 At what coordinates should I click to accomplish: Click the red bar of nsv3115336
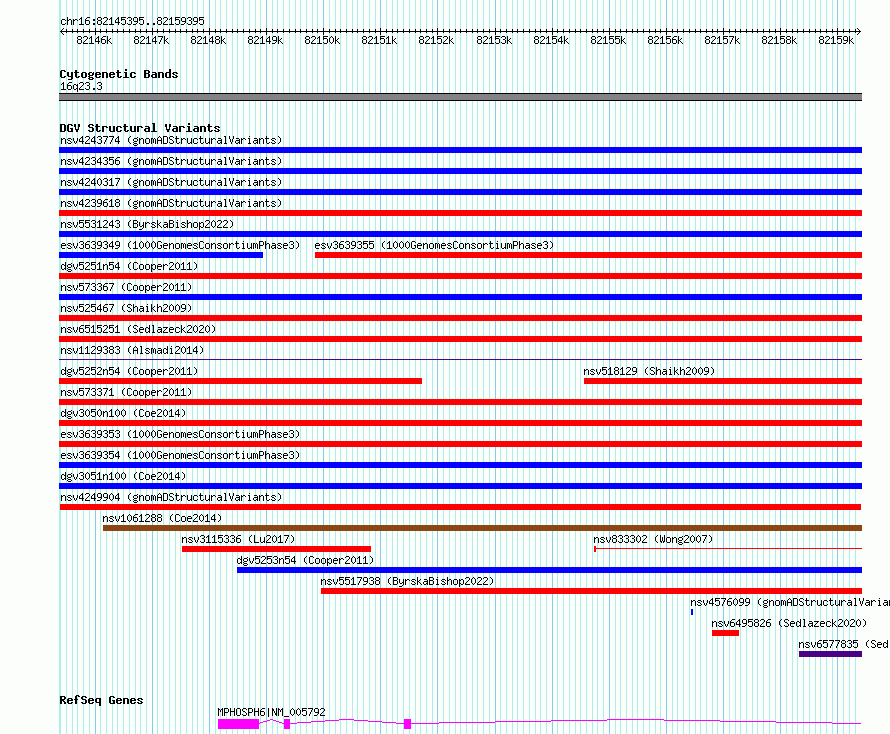coord(276,550)
